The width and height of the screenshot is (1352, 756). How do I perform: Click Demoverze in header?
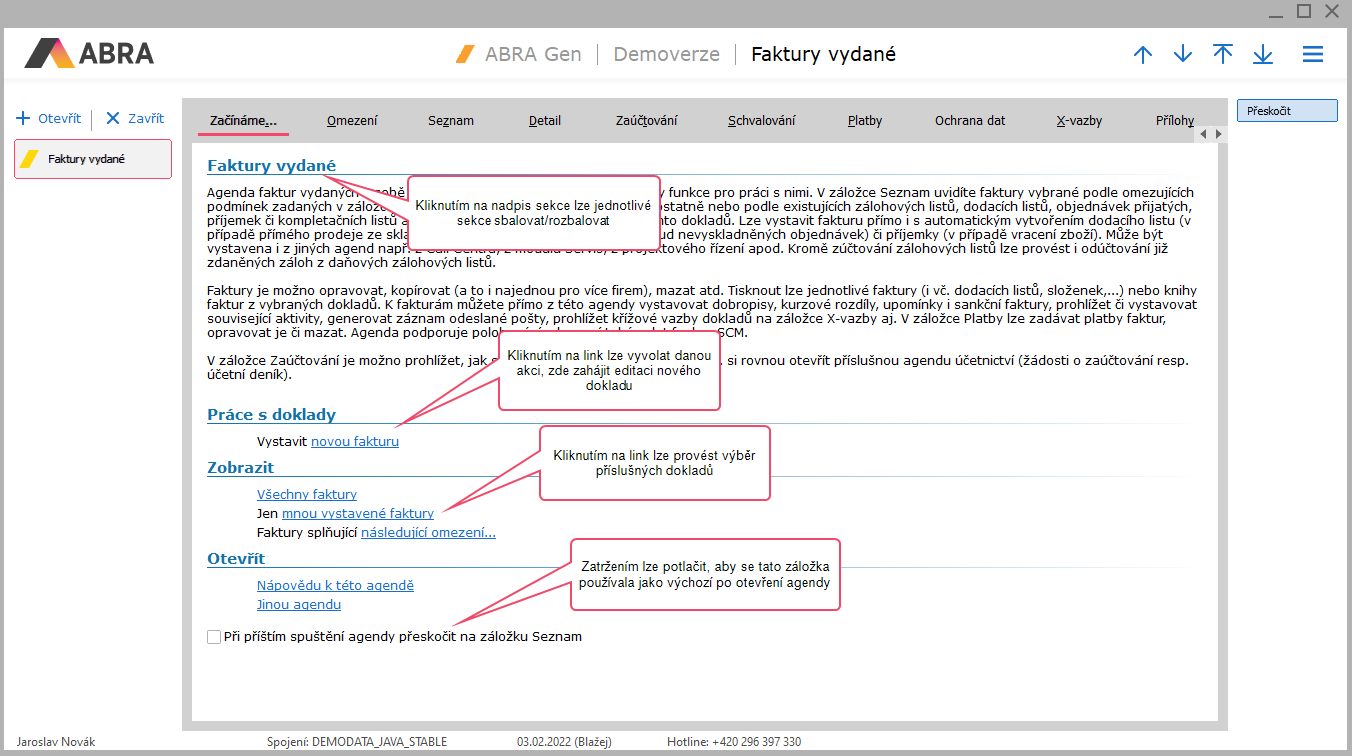[666, 54]
